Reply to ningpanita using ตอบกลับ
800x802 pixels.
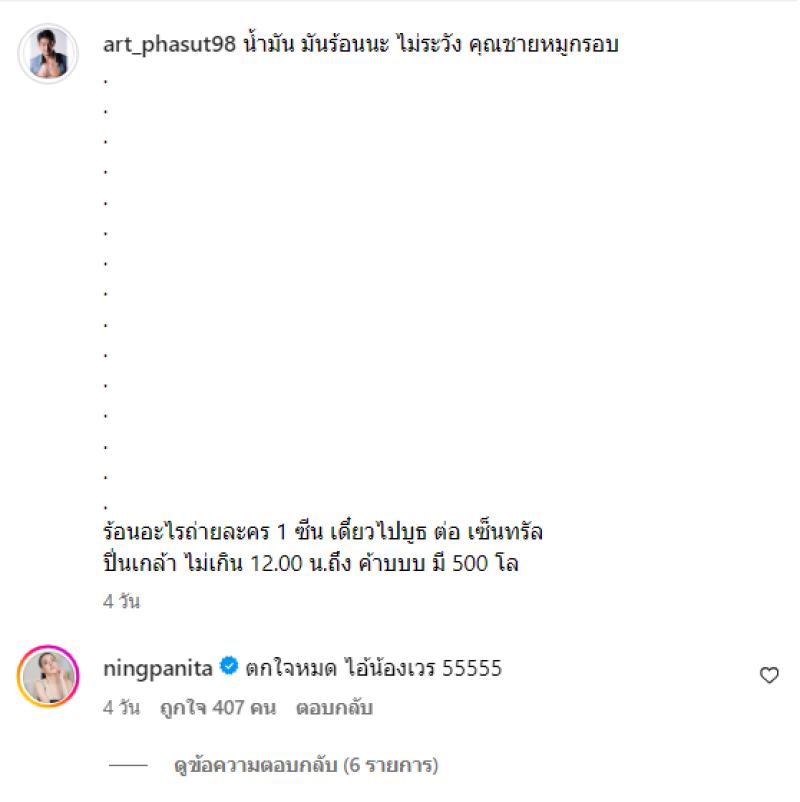coord(334,708)
